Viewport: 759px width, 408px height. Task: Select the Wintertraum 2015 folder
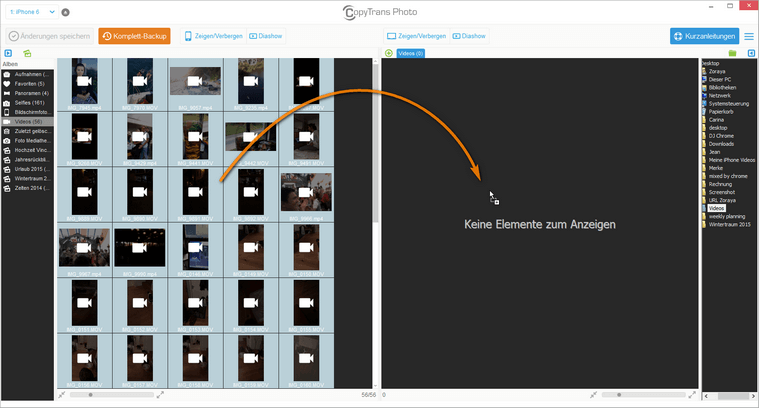pos(729,225)
